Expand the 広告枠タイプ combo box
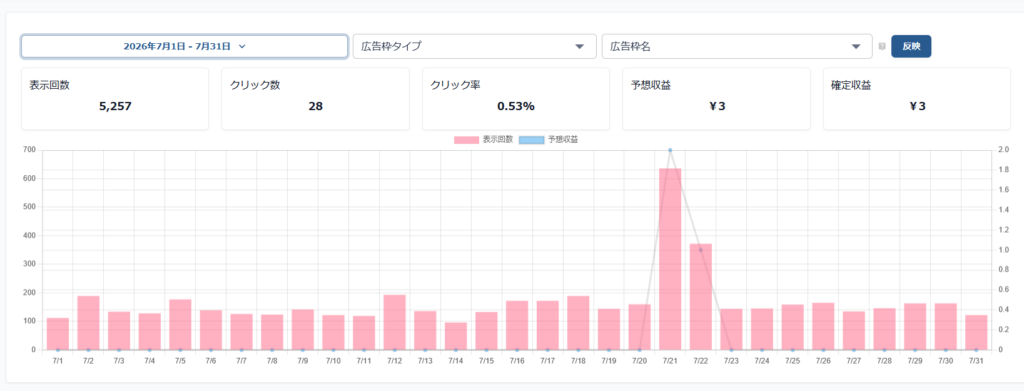The image size is (1024, 391). coord(475,46)
